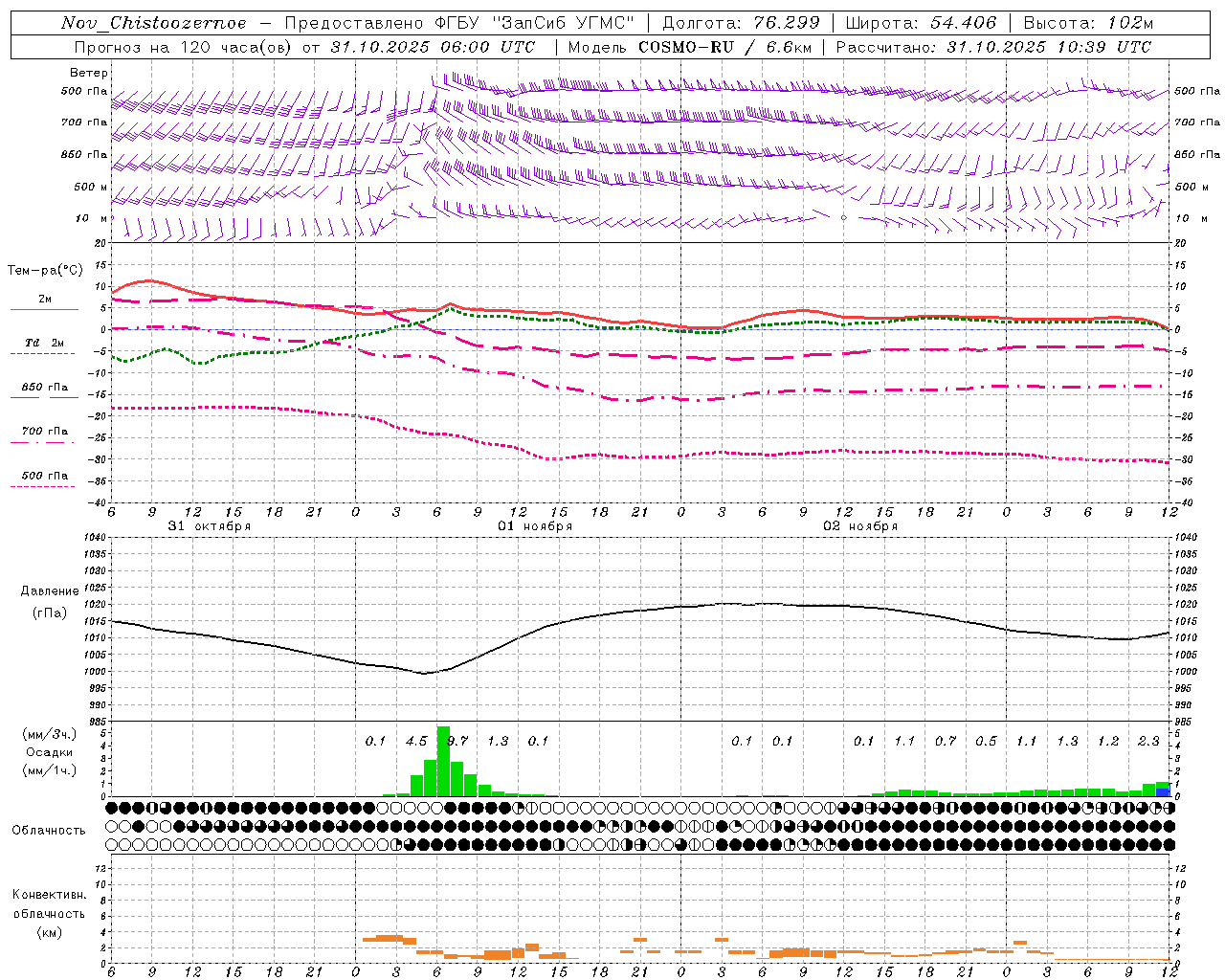Click the "Облачность" cloud cover label

(49, 830)
